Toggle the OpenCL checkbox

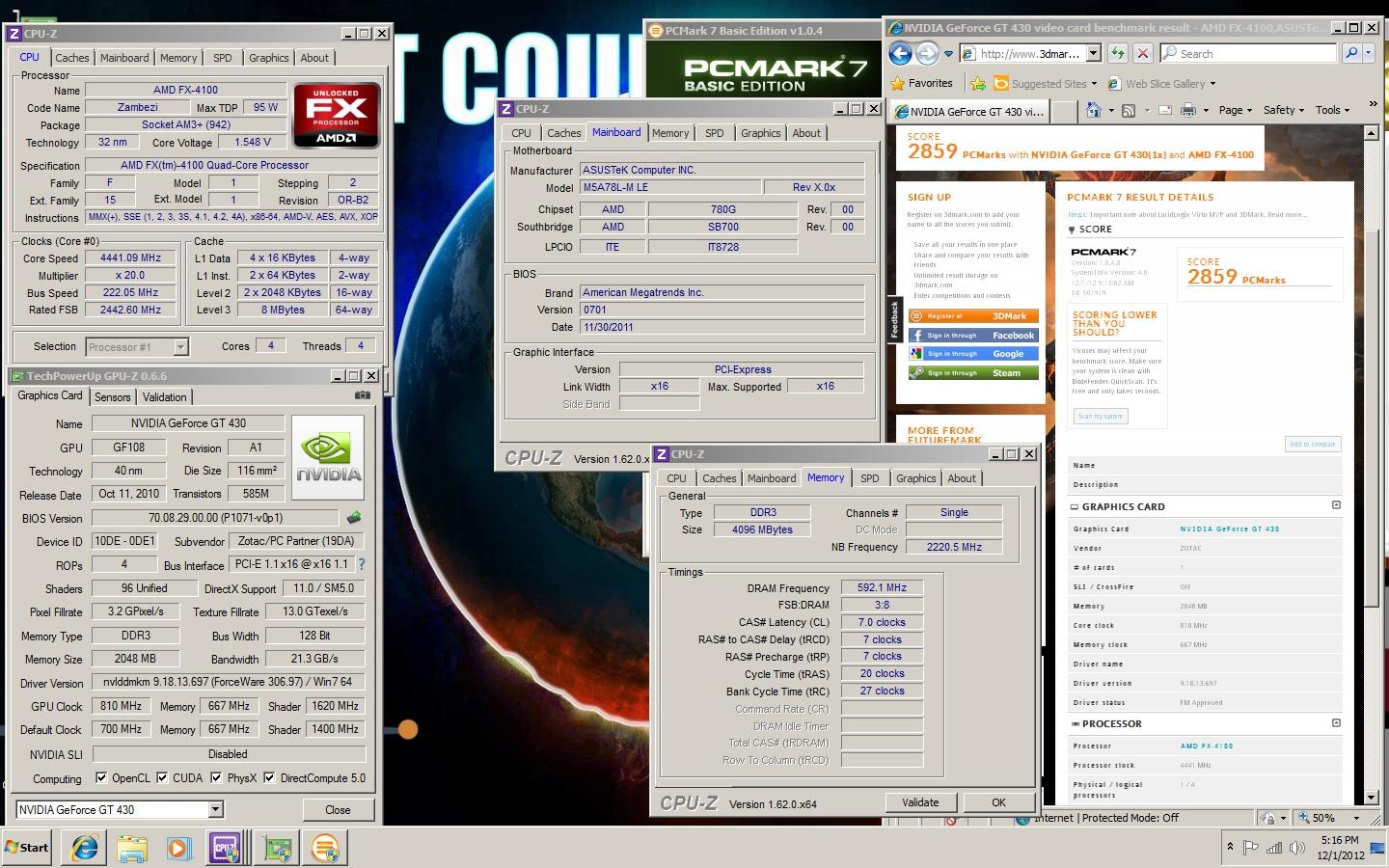pyautogui.click(x=101, y=777)
